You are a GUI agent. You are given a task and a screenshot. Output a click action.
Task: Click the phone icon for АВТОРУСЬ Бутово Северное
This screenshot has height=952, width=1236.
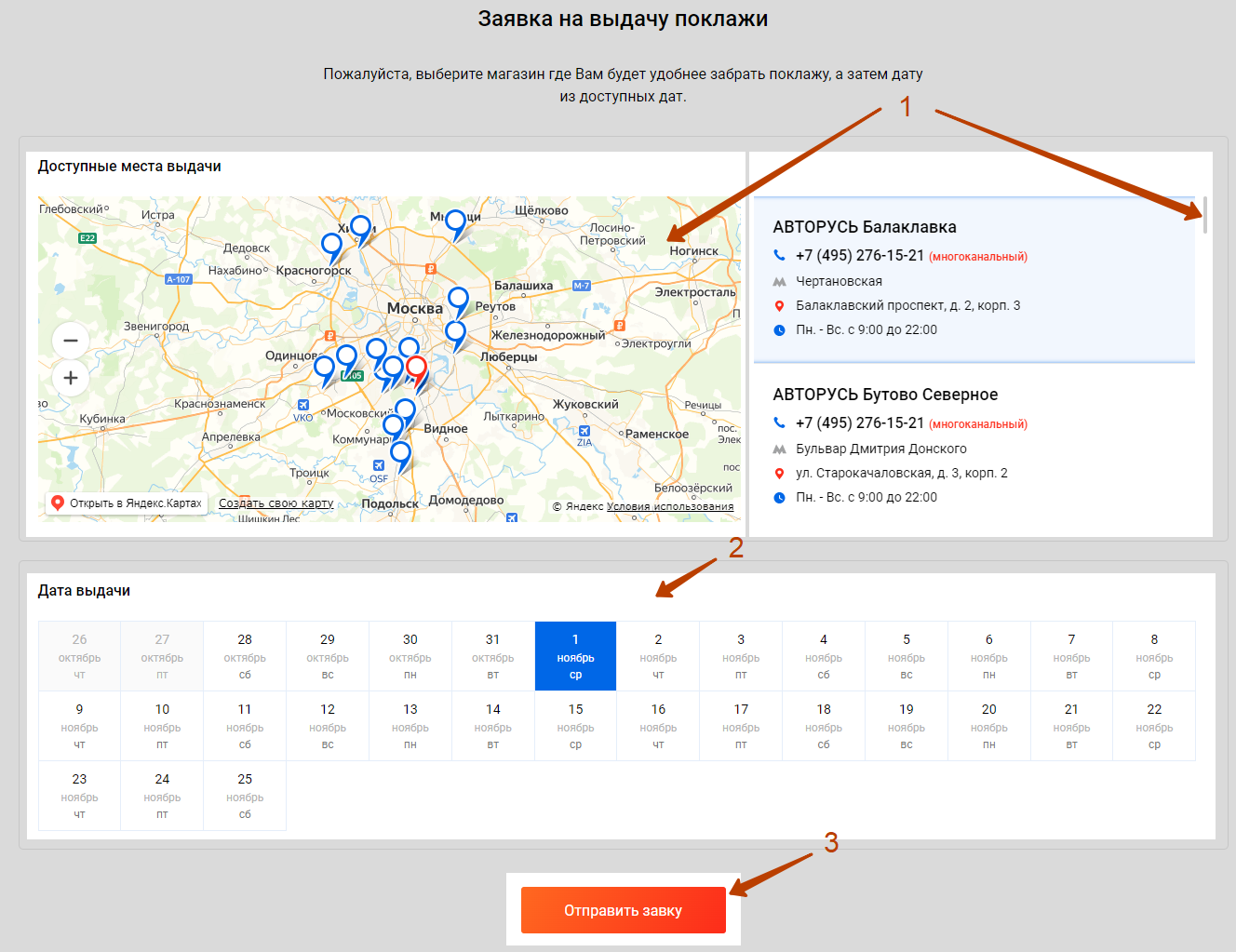point(780,422)
